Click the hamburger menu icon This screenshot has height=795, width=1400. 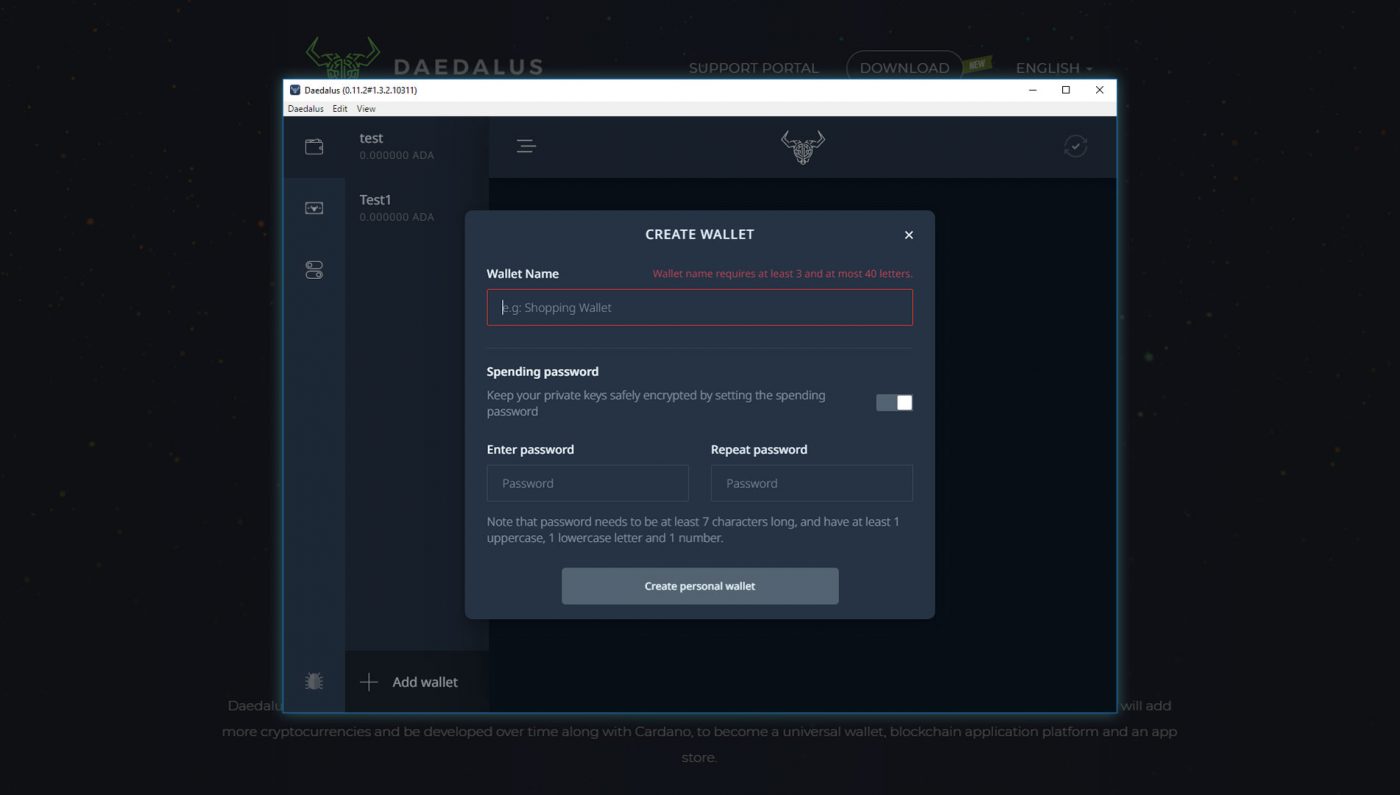coord(526,146)
